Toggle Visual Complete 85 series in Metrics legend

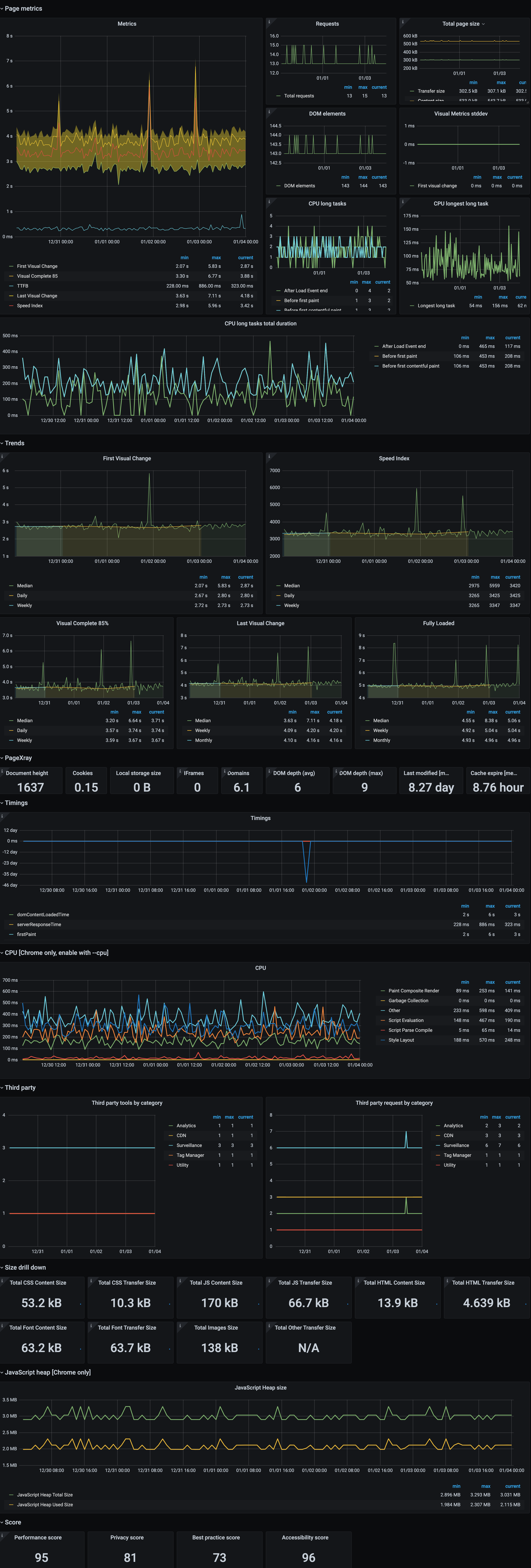[x=37, y=276]
